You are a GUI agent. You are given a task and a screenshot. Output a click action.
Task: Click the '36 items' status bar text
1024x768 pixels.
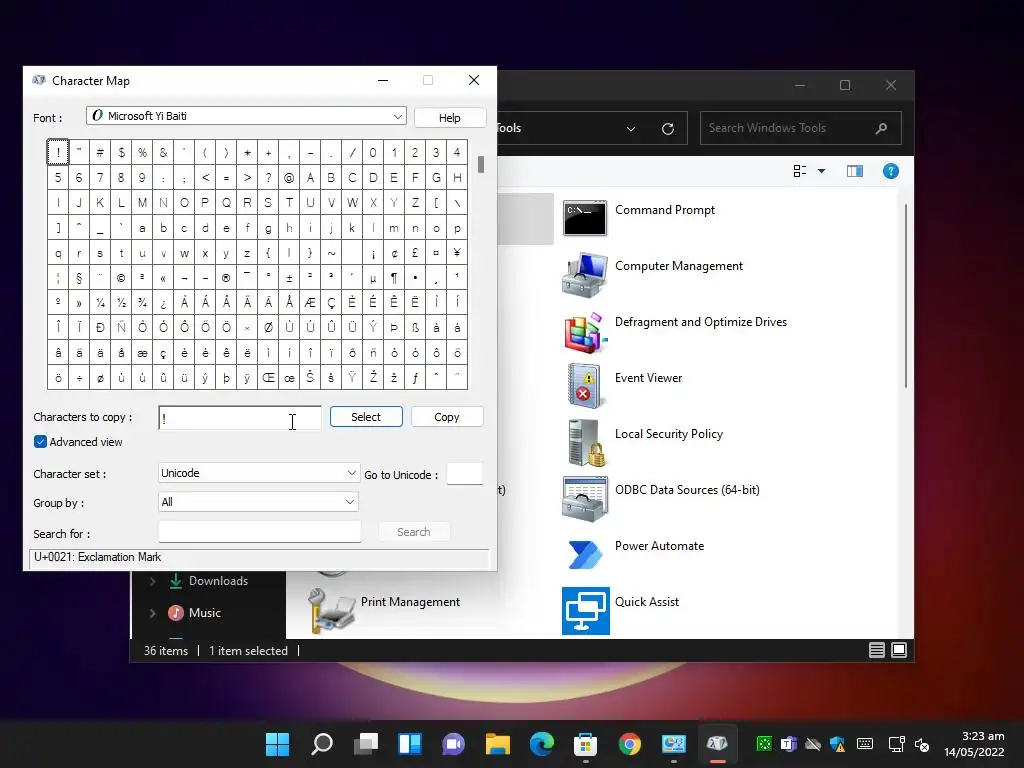pos(166,650)
